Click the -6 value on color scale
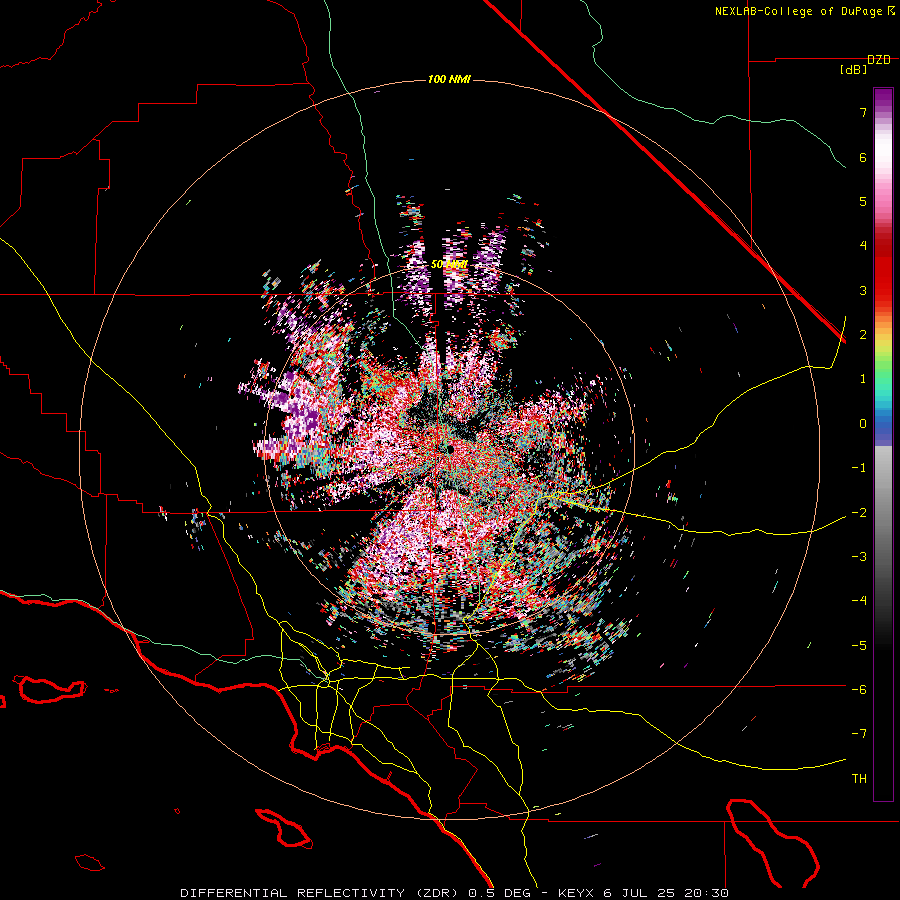900x900 pixels. [859, 689]
